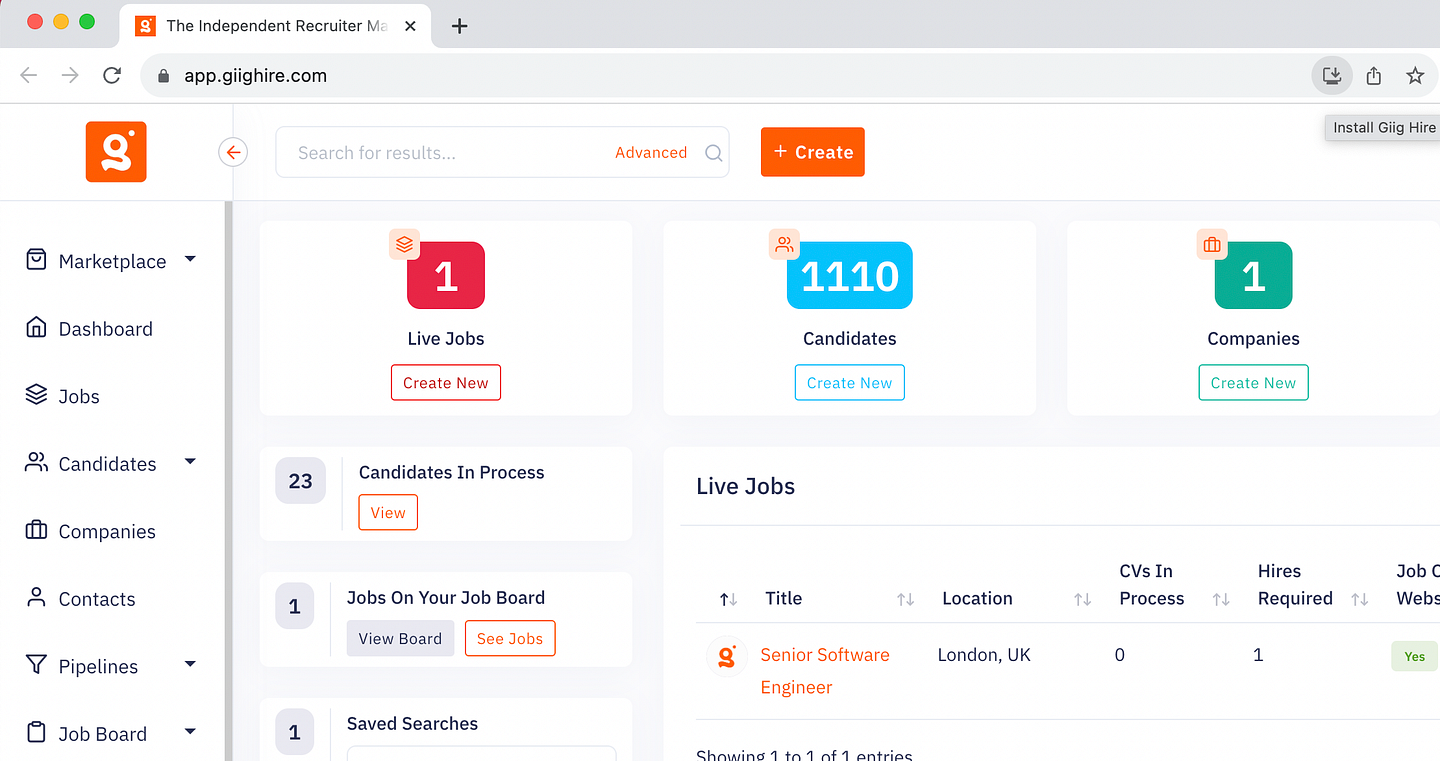
Task: Click the orange Create button
Action: [x=813, y=152]
